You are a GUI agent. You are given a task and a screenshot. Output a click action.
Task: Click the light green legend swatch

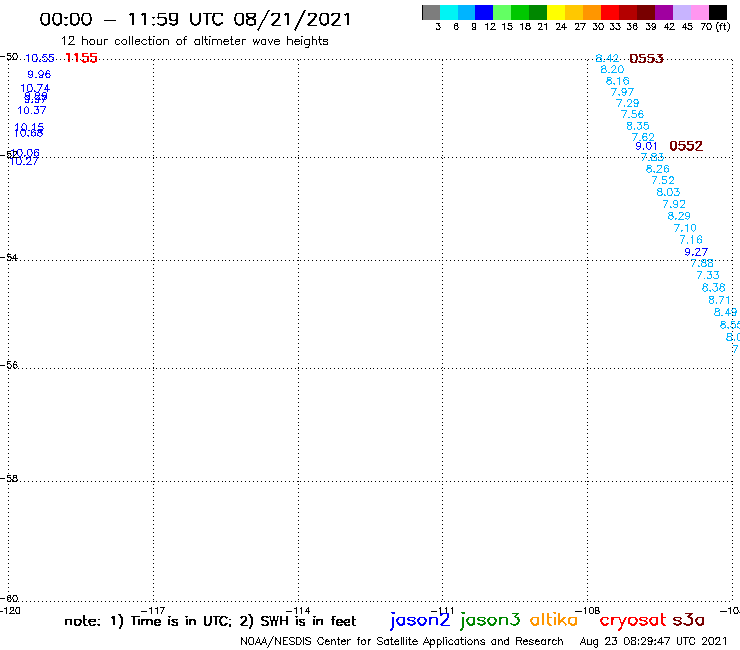(x=502, y=12)
